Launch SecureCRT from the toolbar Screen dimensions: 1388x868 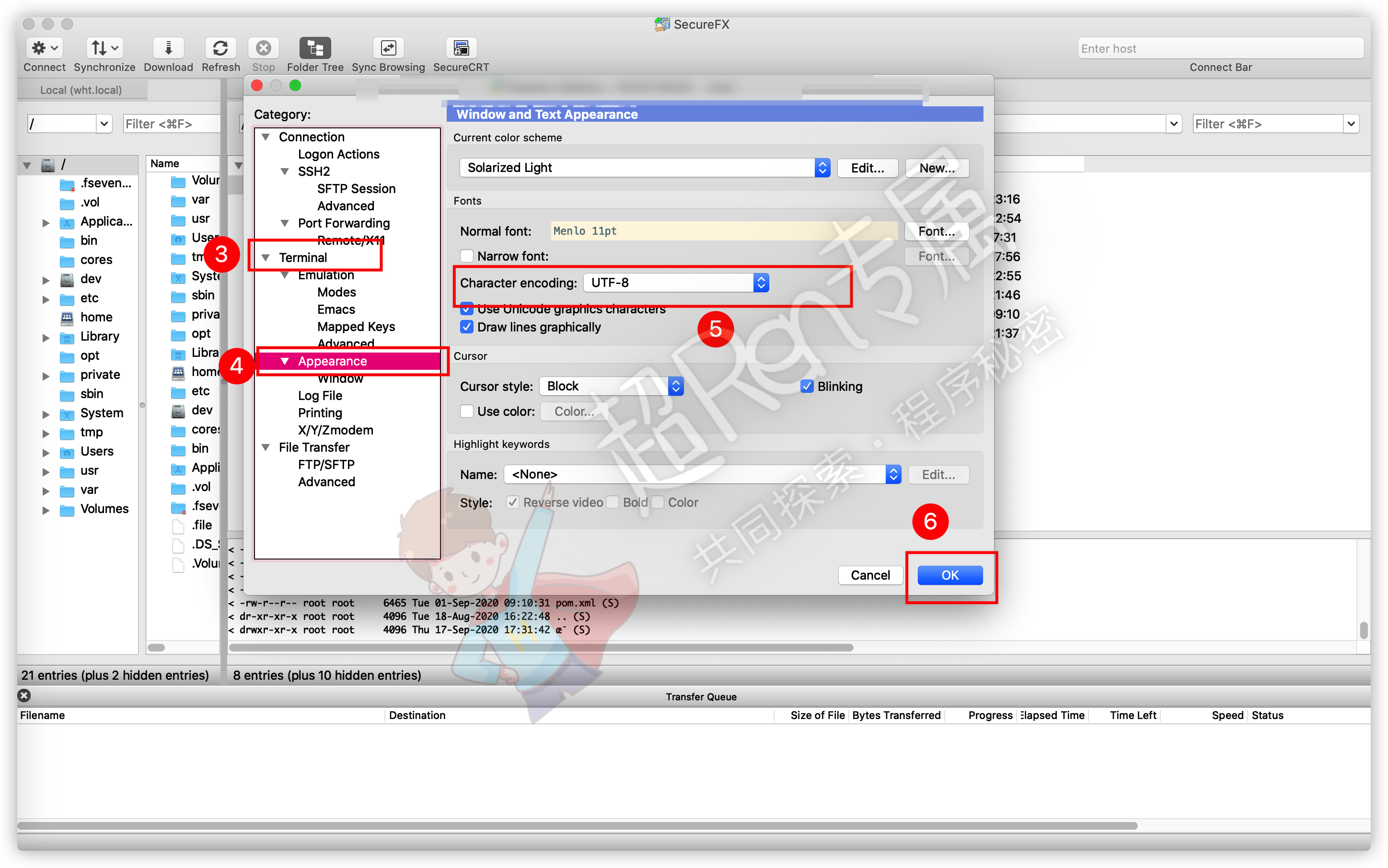pyautogui.click(x=461, y=48)
